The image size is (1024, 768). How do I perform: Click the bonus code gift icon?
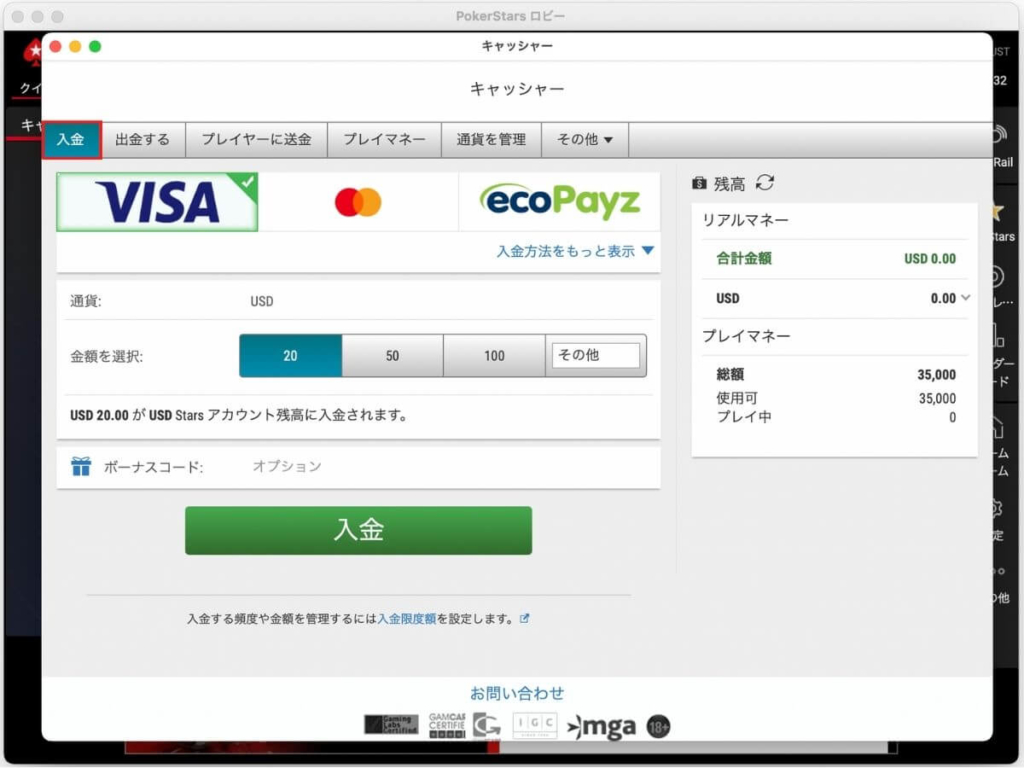(81, 466)
